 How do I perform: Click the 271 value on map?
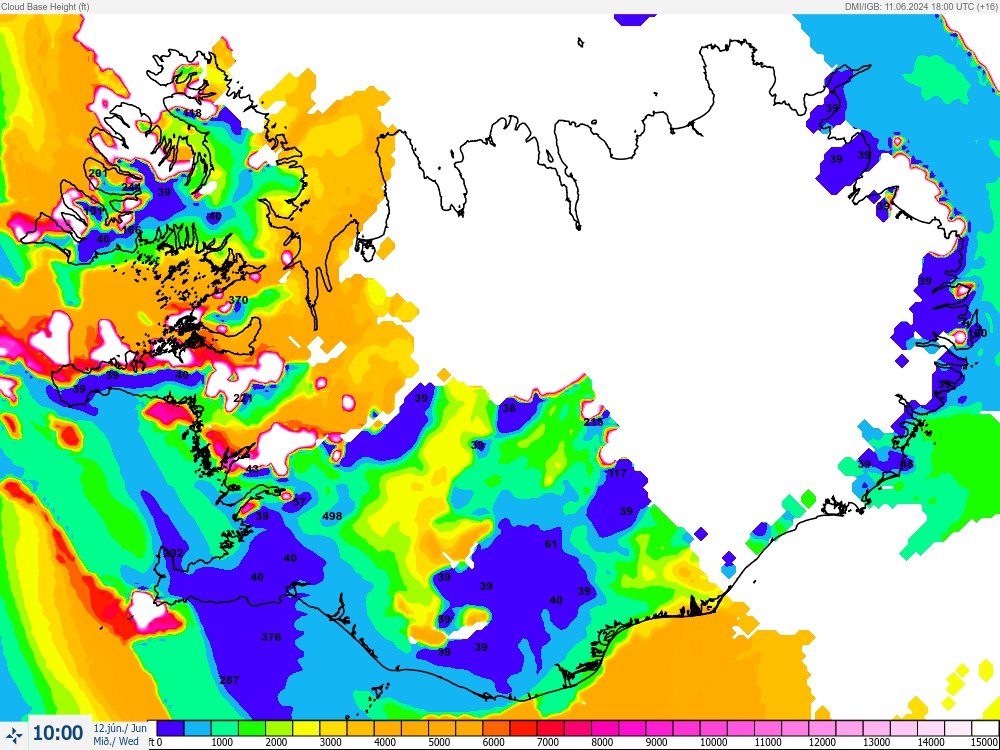tap(243, 398)
